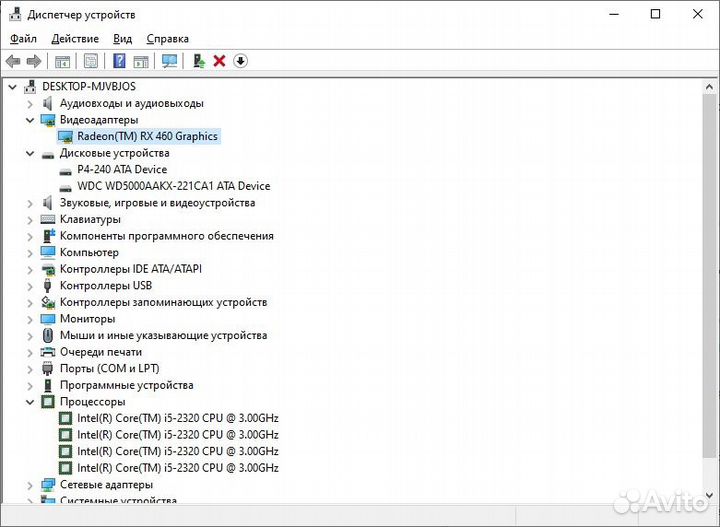Open the Действие menu

(75, 39)
